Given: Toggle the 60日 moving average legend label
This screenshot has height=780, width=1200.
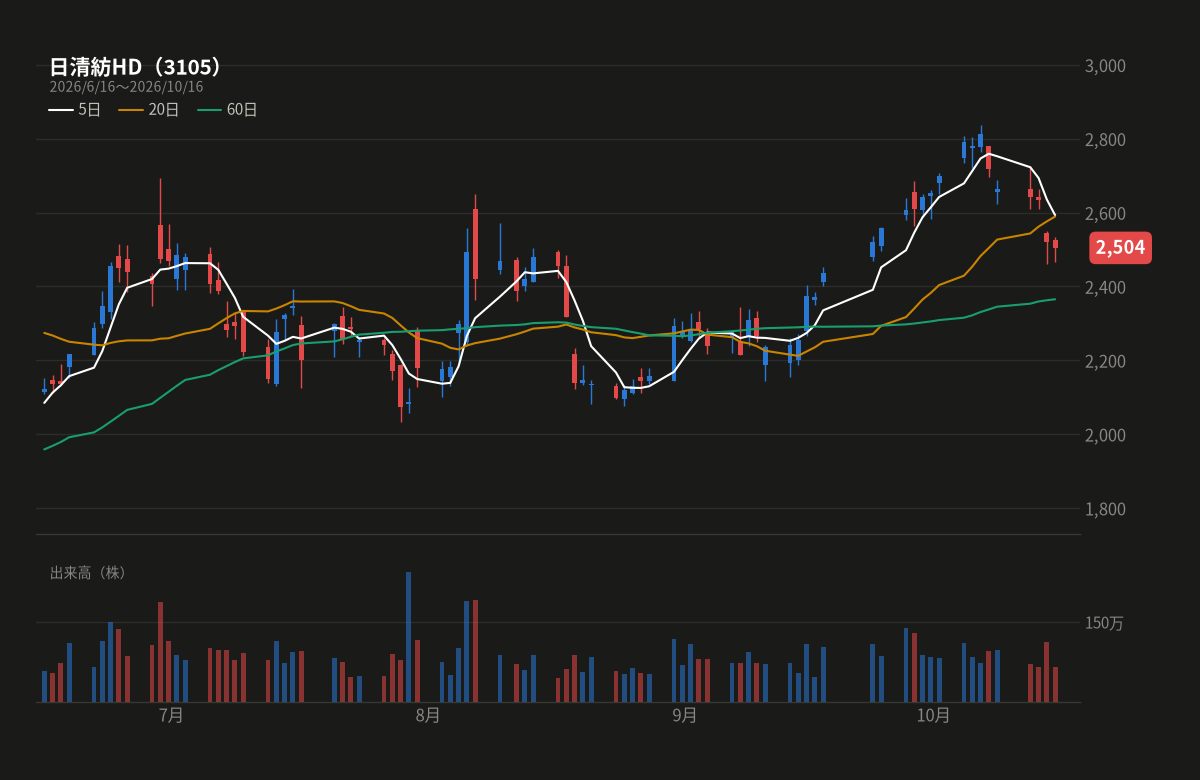Looking at the screenshot, I should [242, 110].
